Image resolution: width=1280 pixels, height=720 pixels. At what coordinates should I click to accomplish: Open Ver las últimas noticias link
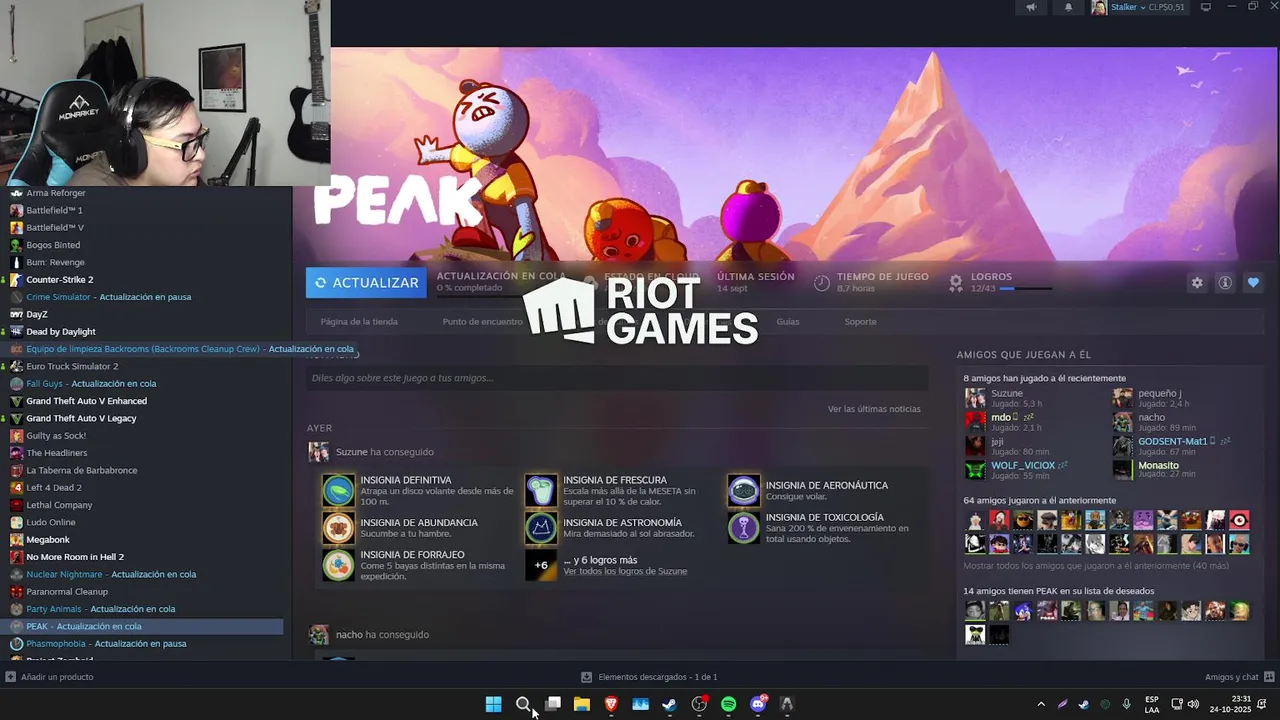click(874, 409)
